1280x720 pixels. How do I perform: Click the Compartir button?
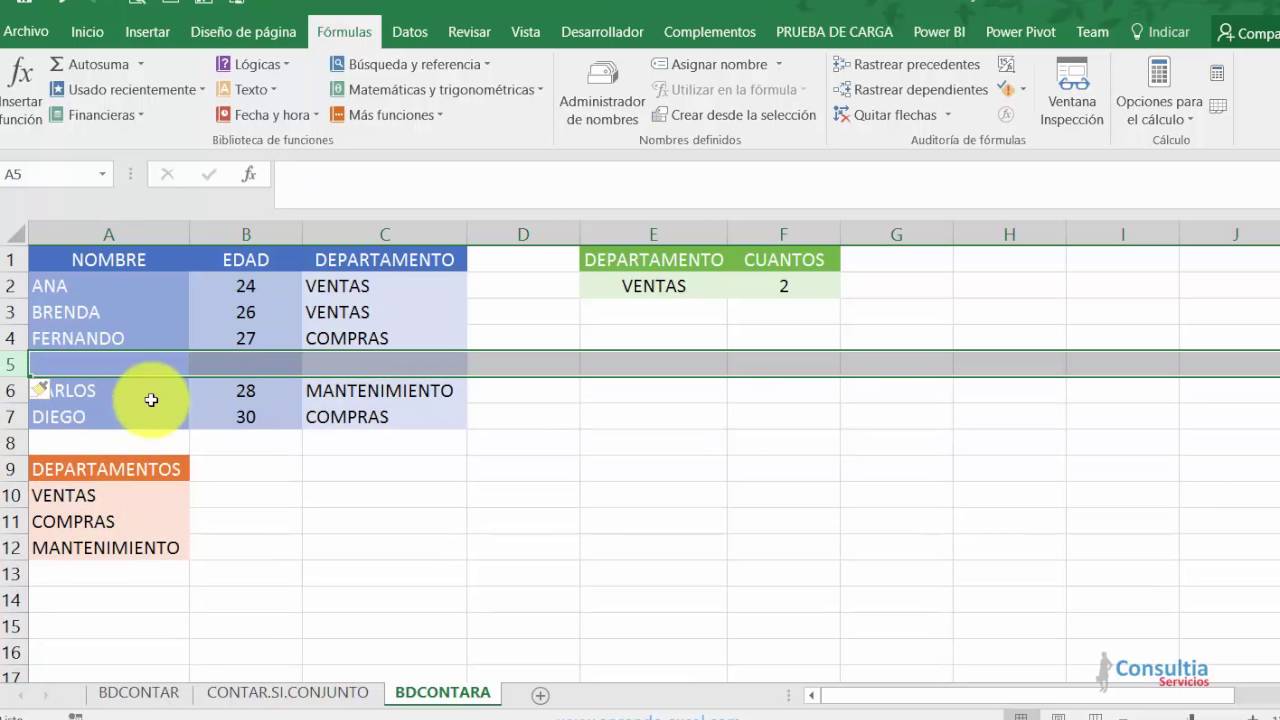1247,33
